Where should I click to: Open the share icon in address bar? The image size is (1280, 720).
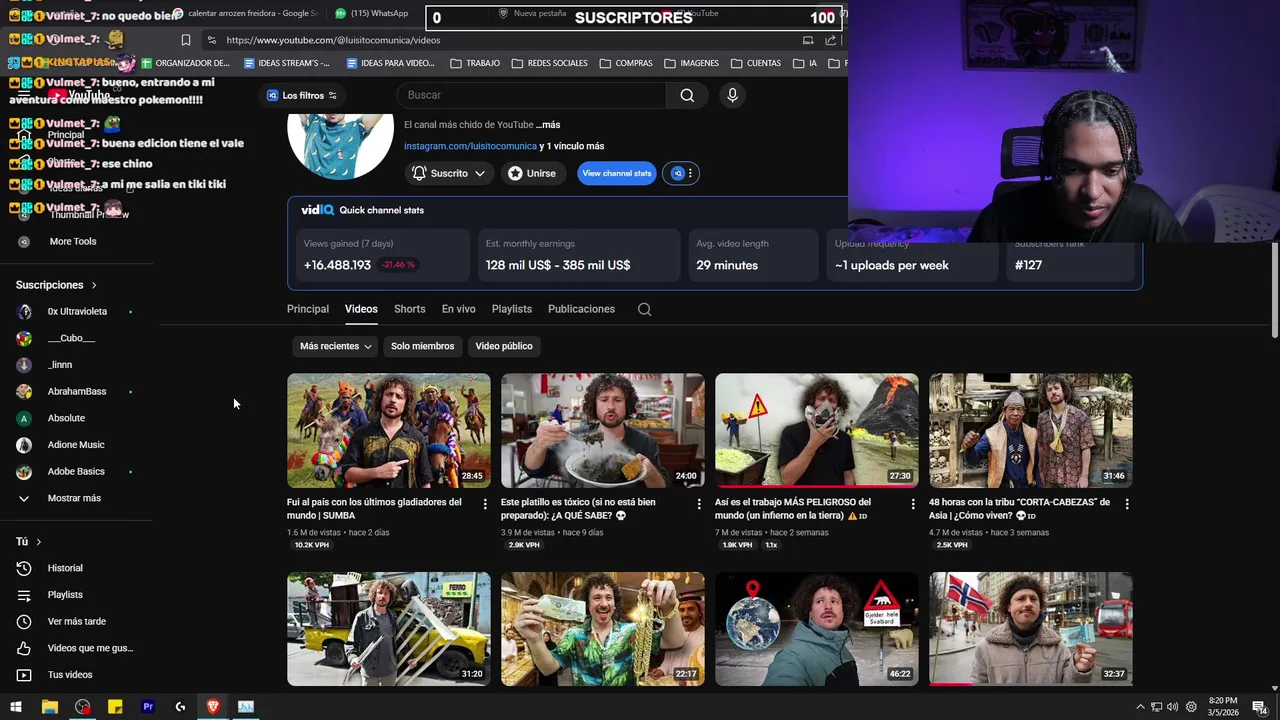coord(830,40)
